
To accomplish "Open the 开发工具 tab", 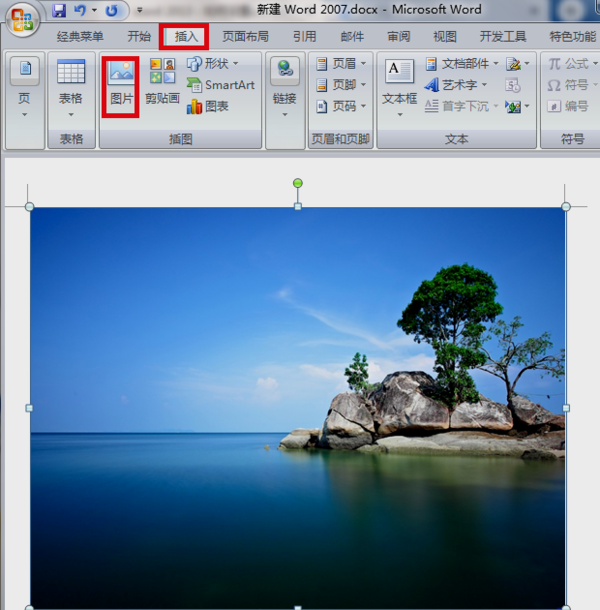I will tap(503, 37).
